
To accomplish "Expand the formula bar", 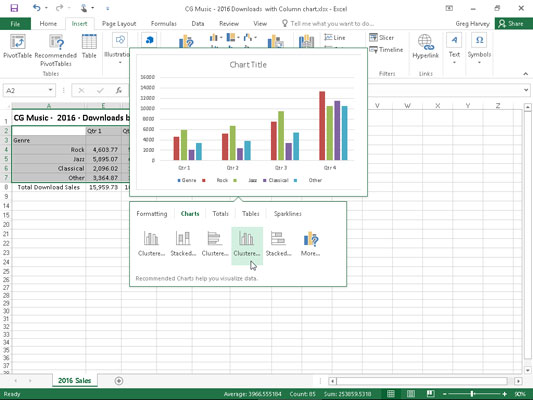I will click(526, 90).
